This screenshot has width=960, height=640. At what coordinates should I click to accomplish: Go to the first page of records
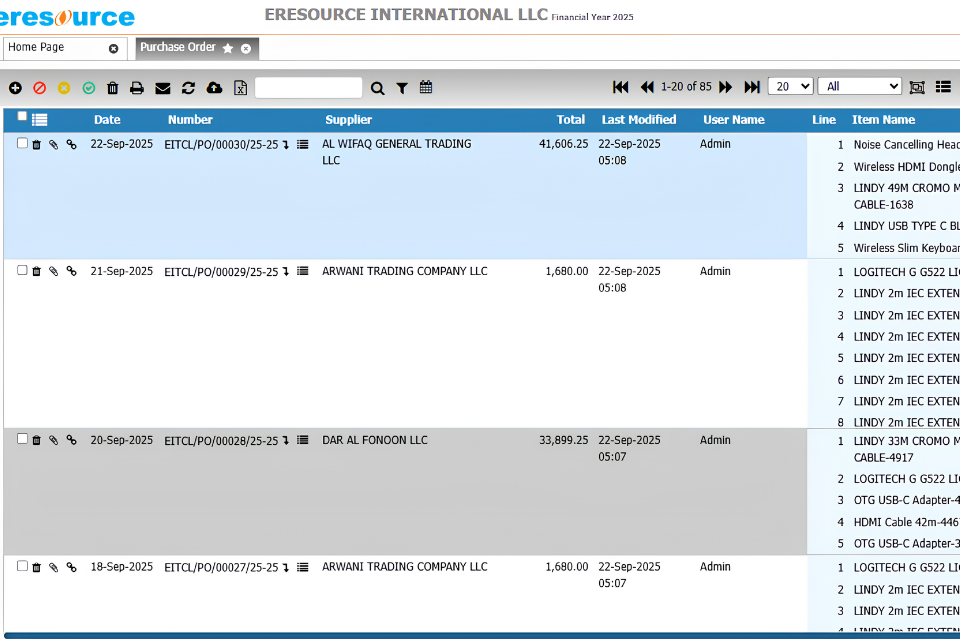[620, 87]
